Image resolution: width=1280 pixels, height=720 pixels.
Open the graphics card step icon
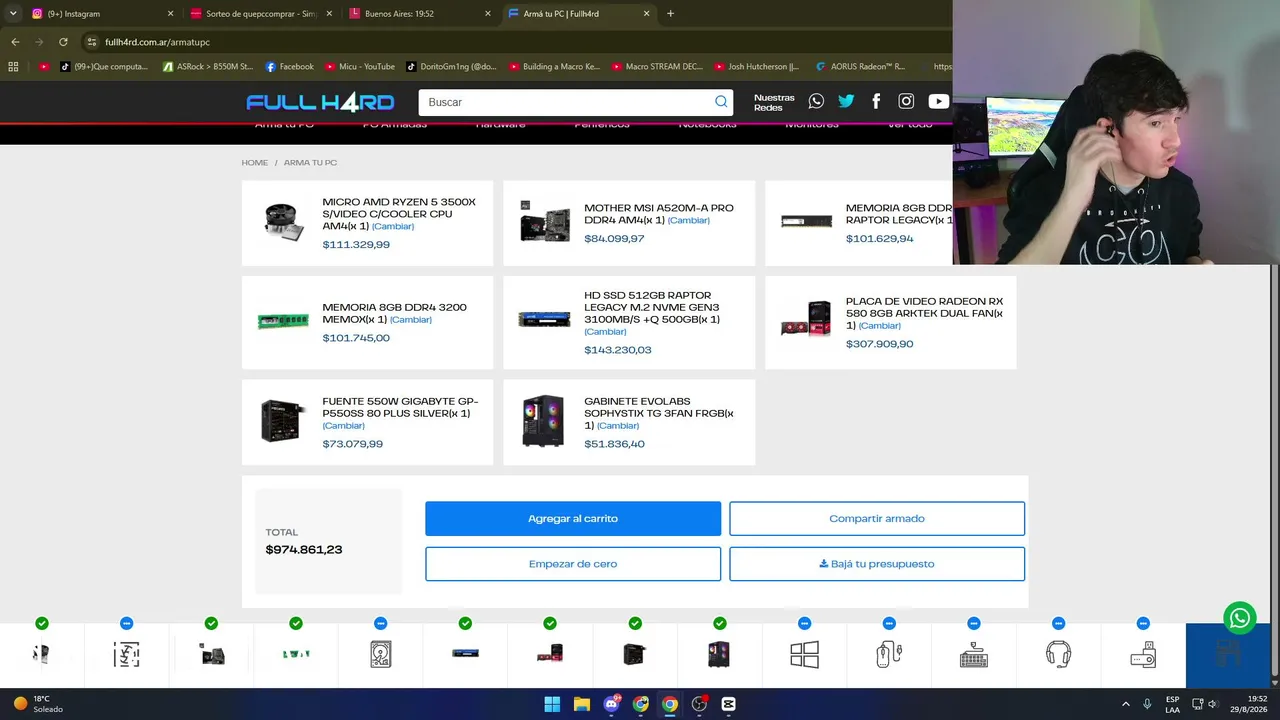pyautogui.click(x=550, y=654)
